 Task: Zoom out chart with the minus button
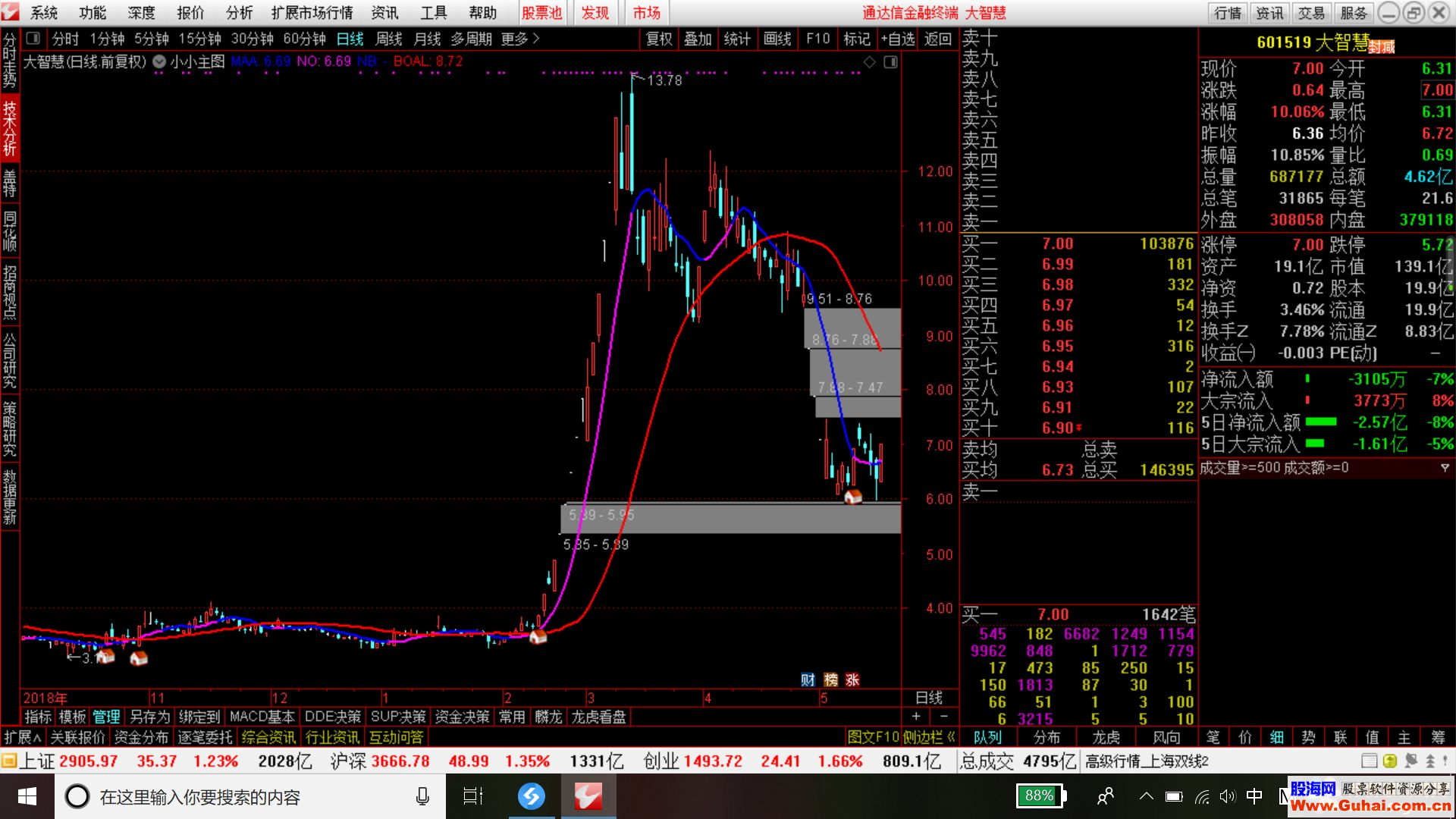pyautogui.click(x=943, y=716)
